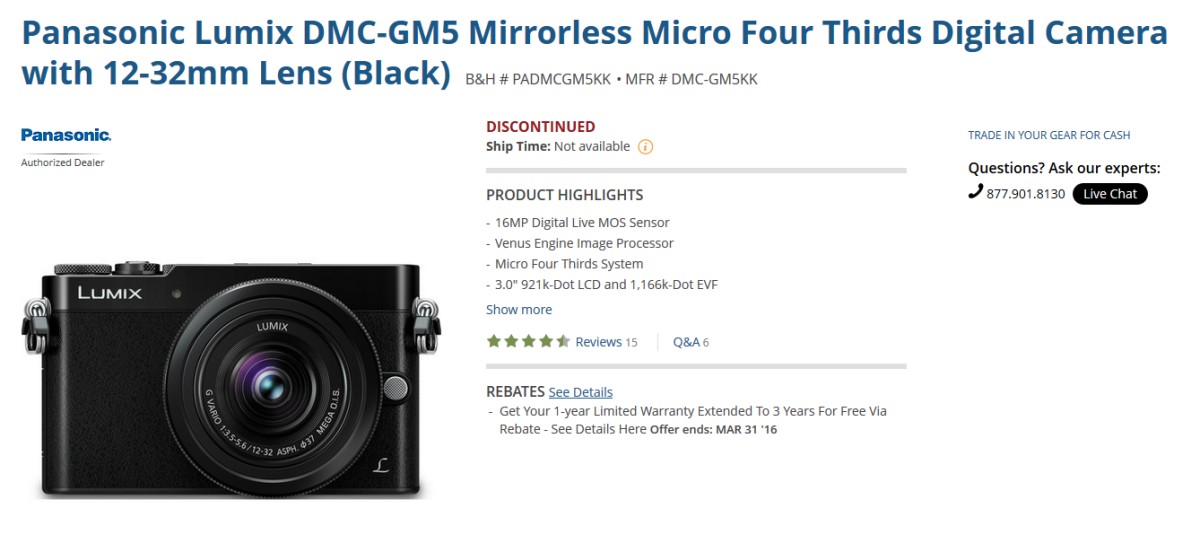
Task: Click the B&H # PADMCGM5KK item number
Action: [x=536, y=79]
